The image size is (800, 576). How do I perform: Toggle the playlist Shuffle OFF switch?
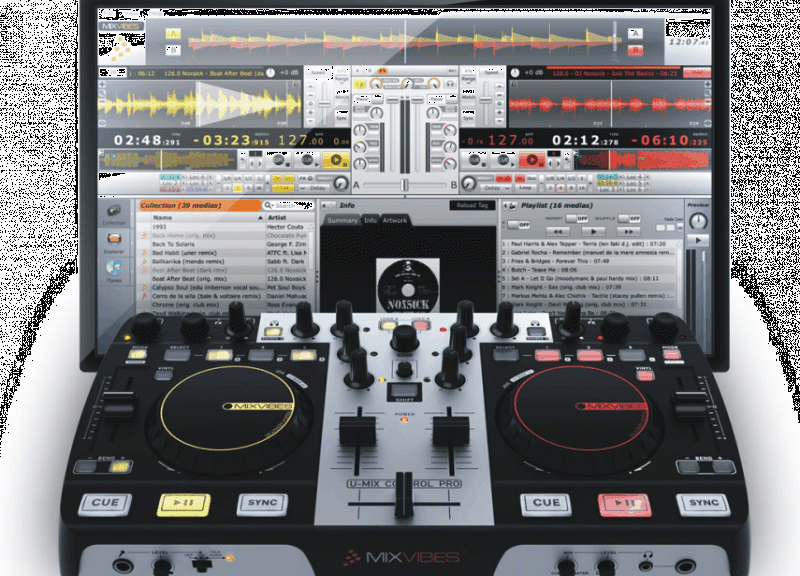[630, 218]
